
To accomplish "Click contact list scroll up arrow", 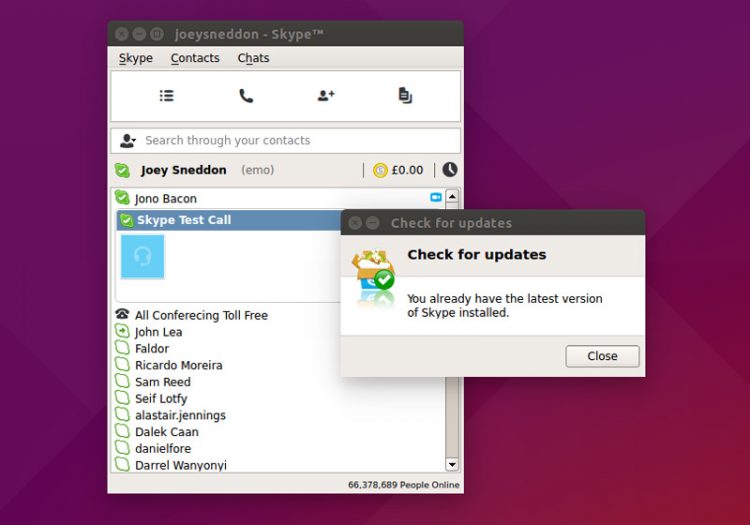I will tap(452, 196).
